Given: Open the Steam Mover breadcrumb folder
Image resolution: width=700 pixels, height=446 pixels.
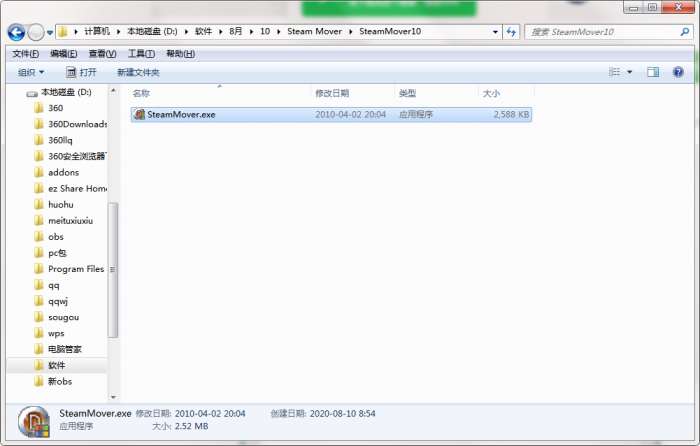Looking at the screenshot, I should click(x=315, y=31).
